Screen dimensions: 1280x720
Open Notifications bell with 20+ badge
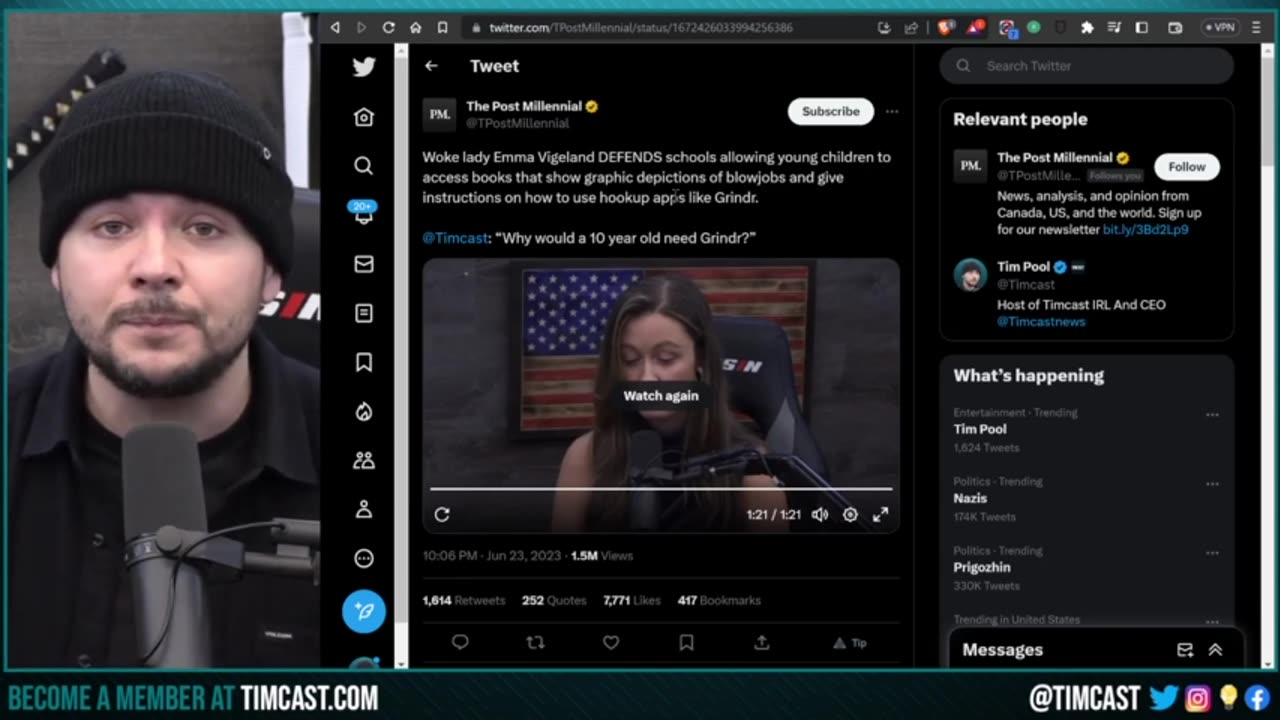tap(363, 213)
